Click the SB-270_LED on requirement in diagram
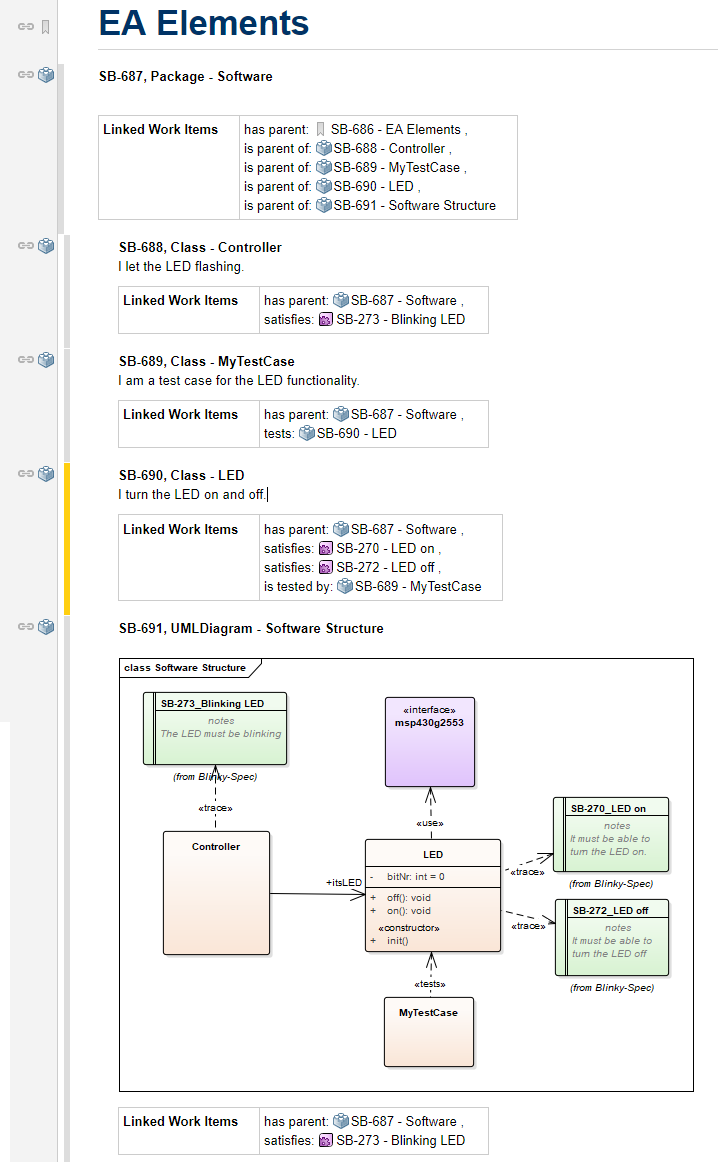The image size is (718, 1162). coord(611,834)
